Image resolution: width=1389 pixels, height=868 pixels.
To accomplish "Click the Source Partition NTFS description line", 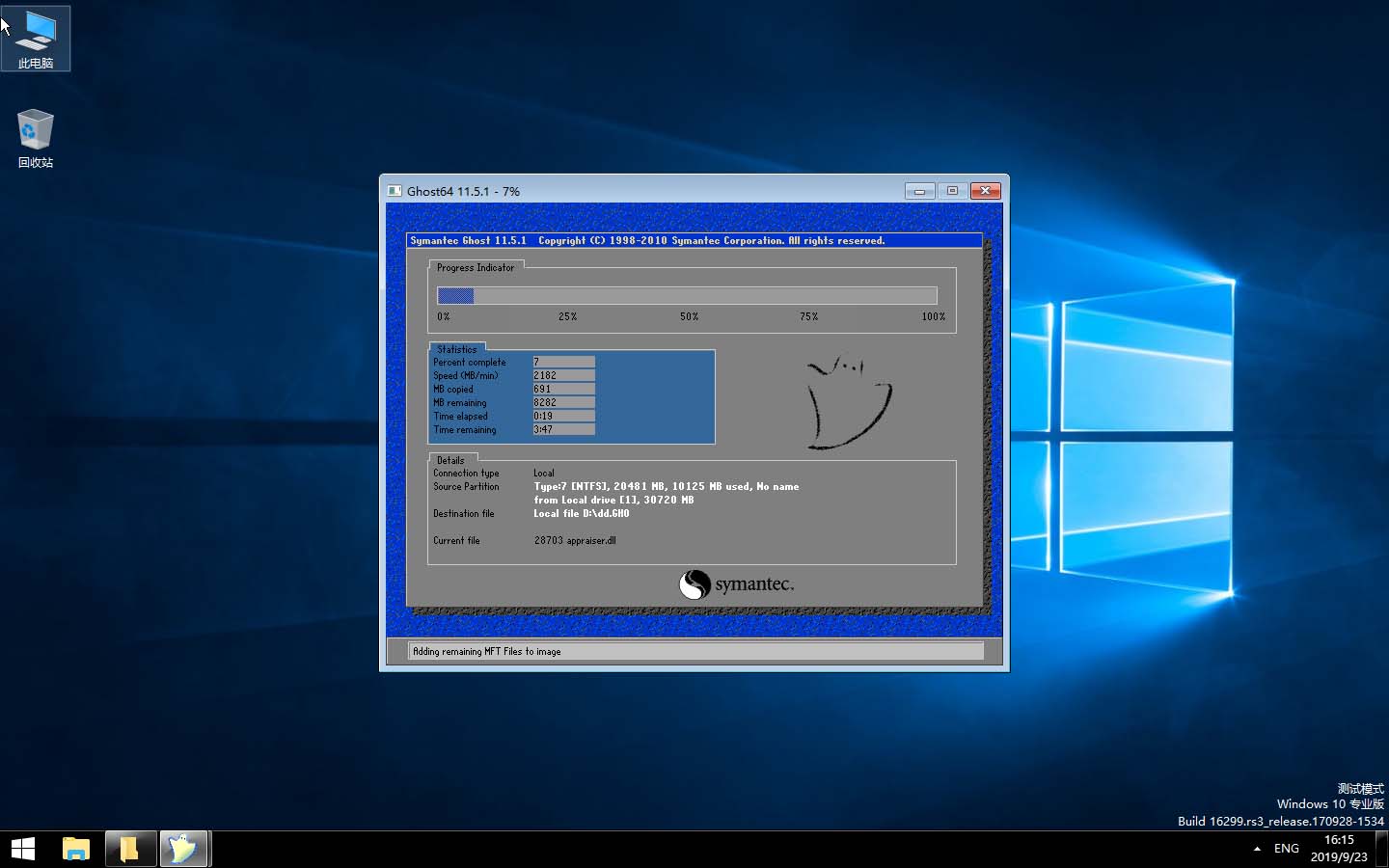I will click(667, 486).
